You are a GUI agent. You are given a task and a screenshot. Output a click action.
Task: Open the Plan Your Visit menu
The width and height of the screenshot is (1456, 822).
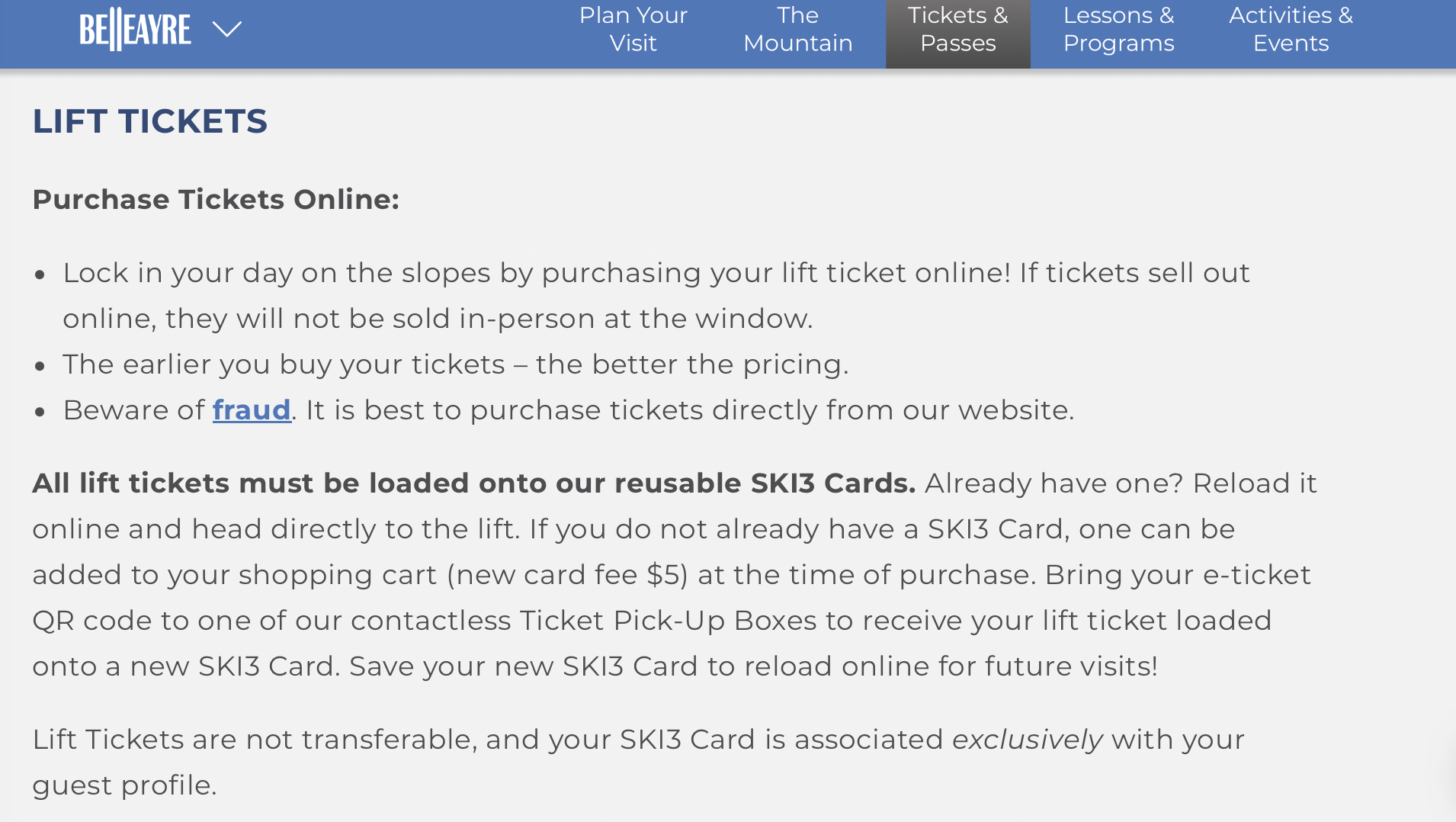pyautogui.click(x=633, y=29)
